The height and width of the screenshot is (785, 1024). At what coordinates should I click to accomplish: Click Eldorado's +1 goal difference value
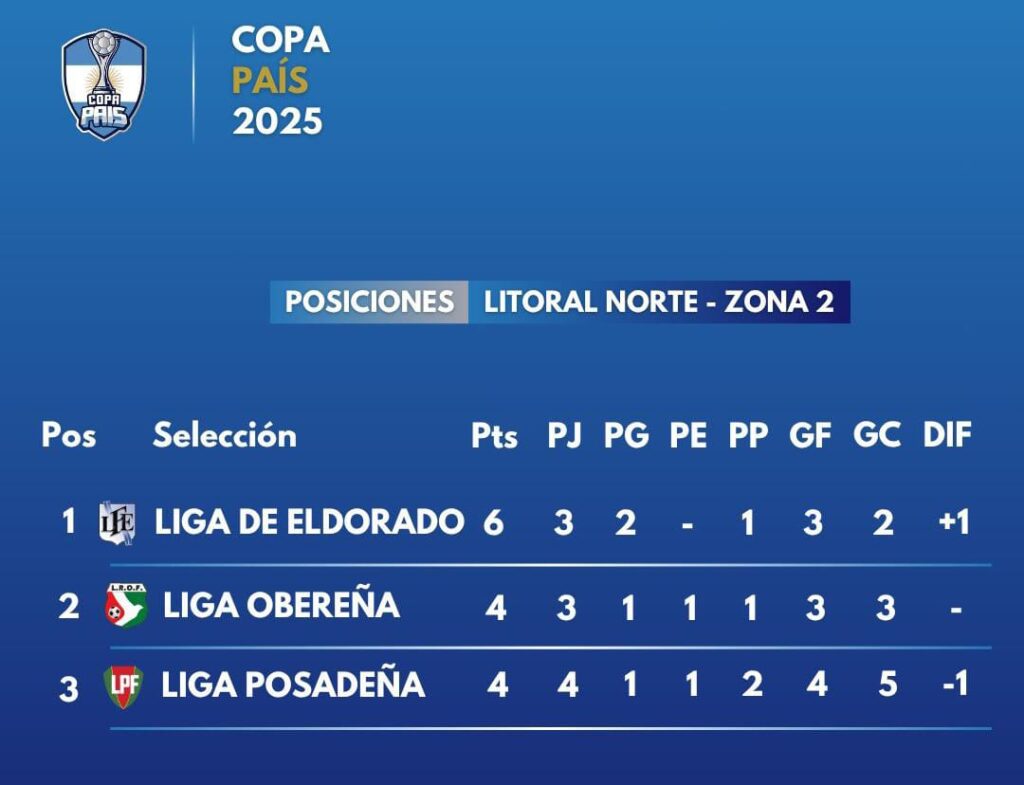point(953,522)
